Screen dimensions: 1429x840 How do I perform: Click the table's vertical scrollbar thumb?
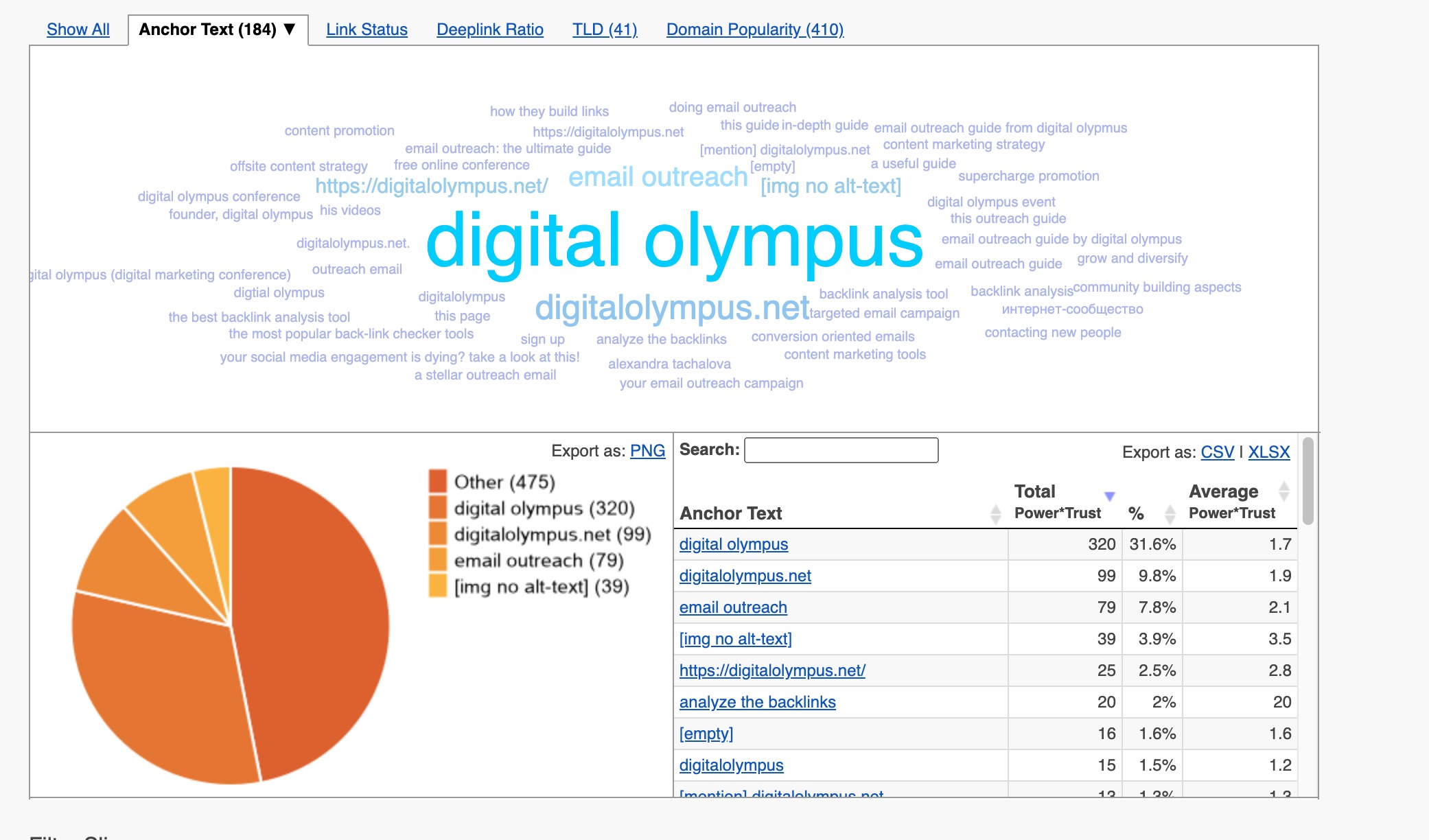[1308, 481]
